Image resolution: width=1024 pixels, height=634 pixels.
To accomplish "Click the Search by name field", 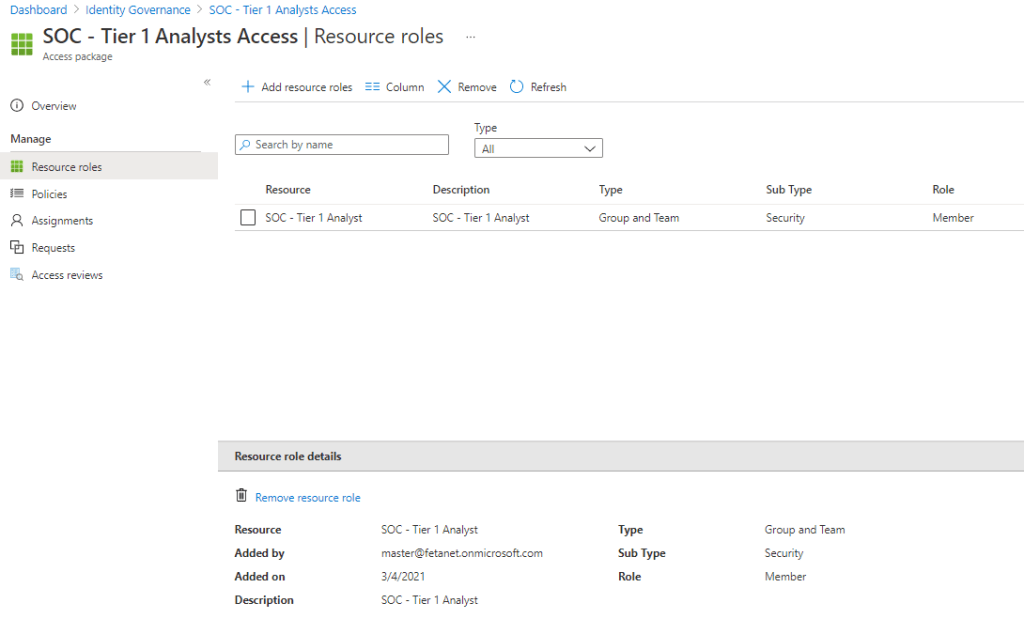I will tap(342, 145).
